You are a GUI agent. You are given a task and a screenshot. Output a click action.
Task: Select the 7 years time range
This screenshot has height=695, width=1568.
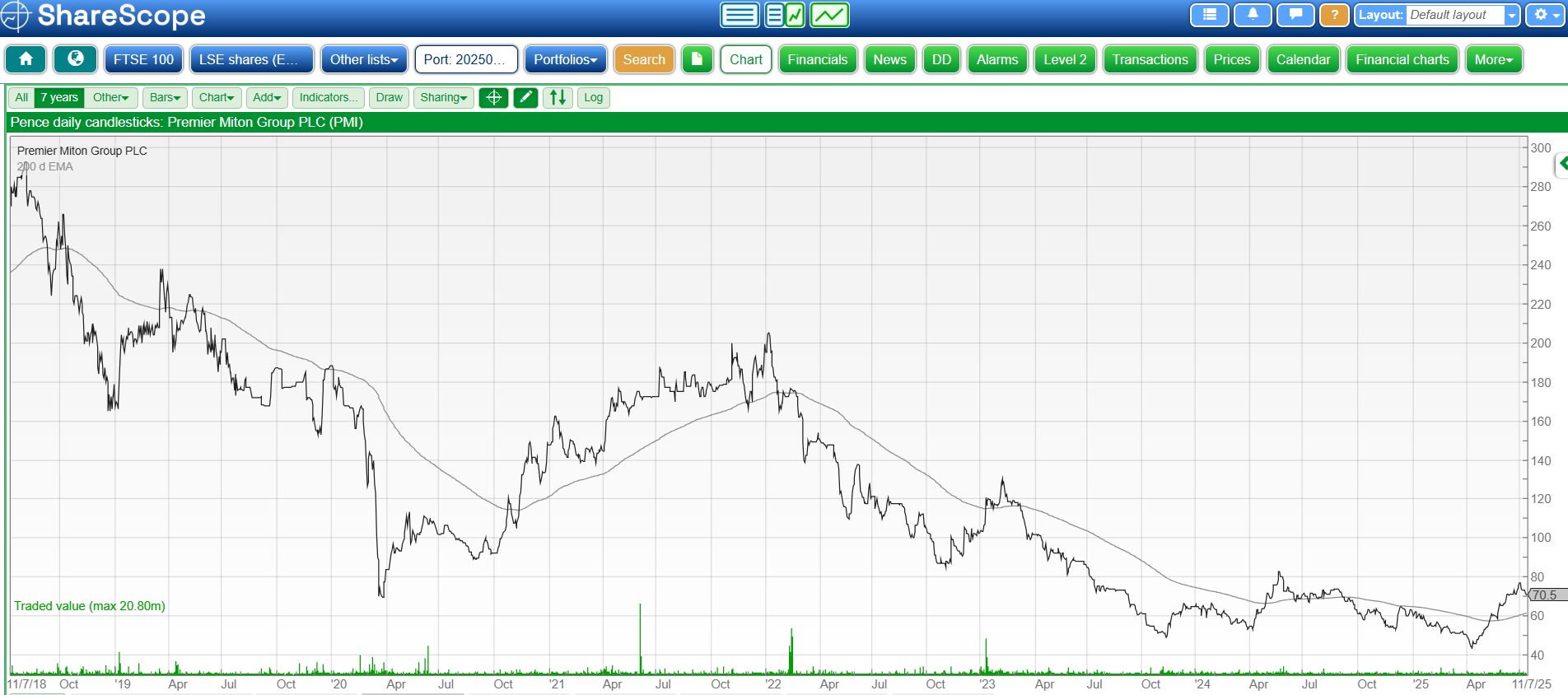[x=59, y=97]
